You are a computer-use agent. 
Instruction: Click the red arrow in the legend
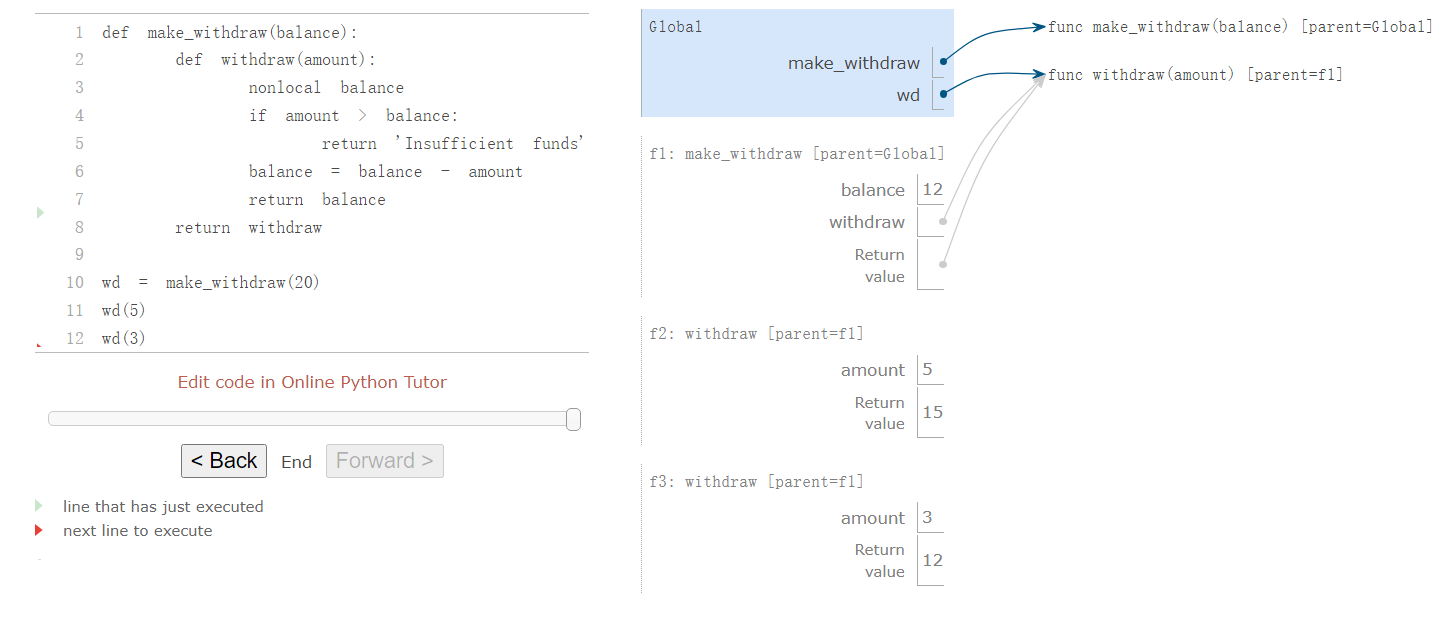[39, 530]
